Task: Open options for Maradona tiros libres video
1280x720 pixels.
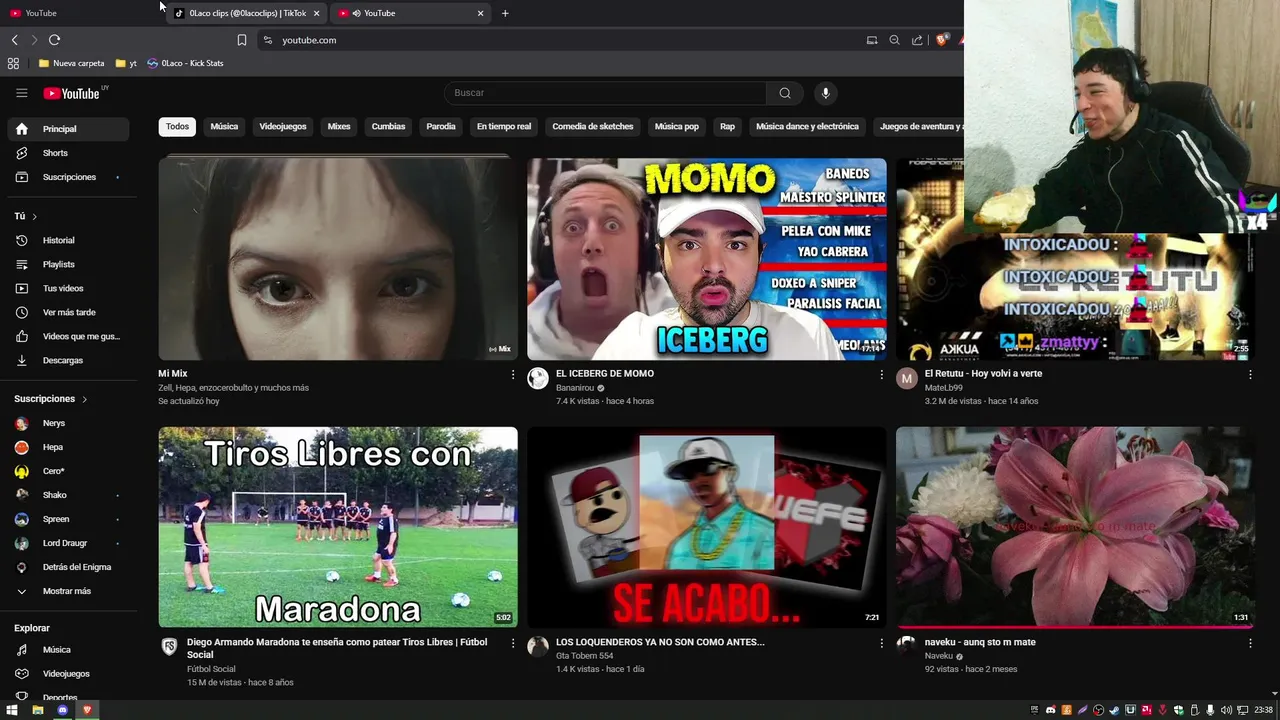Action: coord(513,643)
